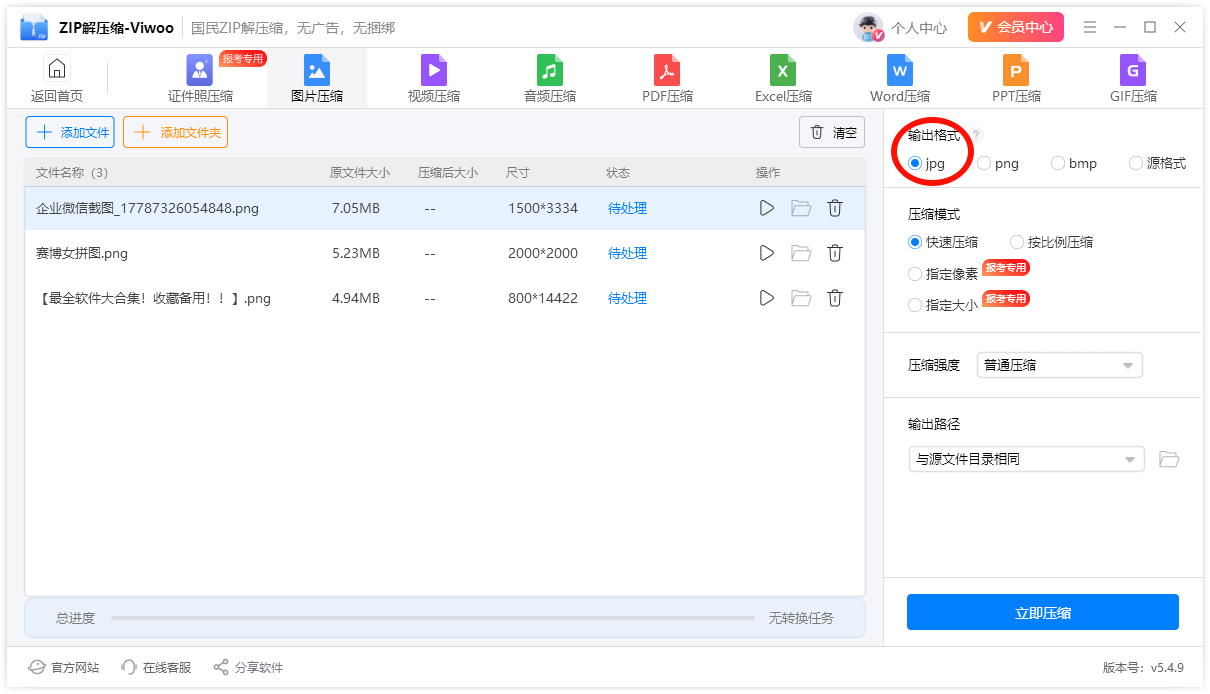Click the help question mark beside 输出格式

[x=976, y=135]
